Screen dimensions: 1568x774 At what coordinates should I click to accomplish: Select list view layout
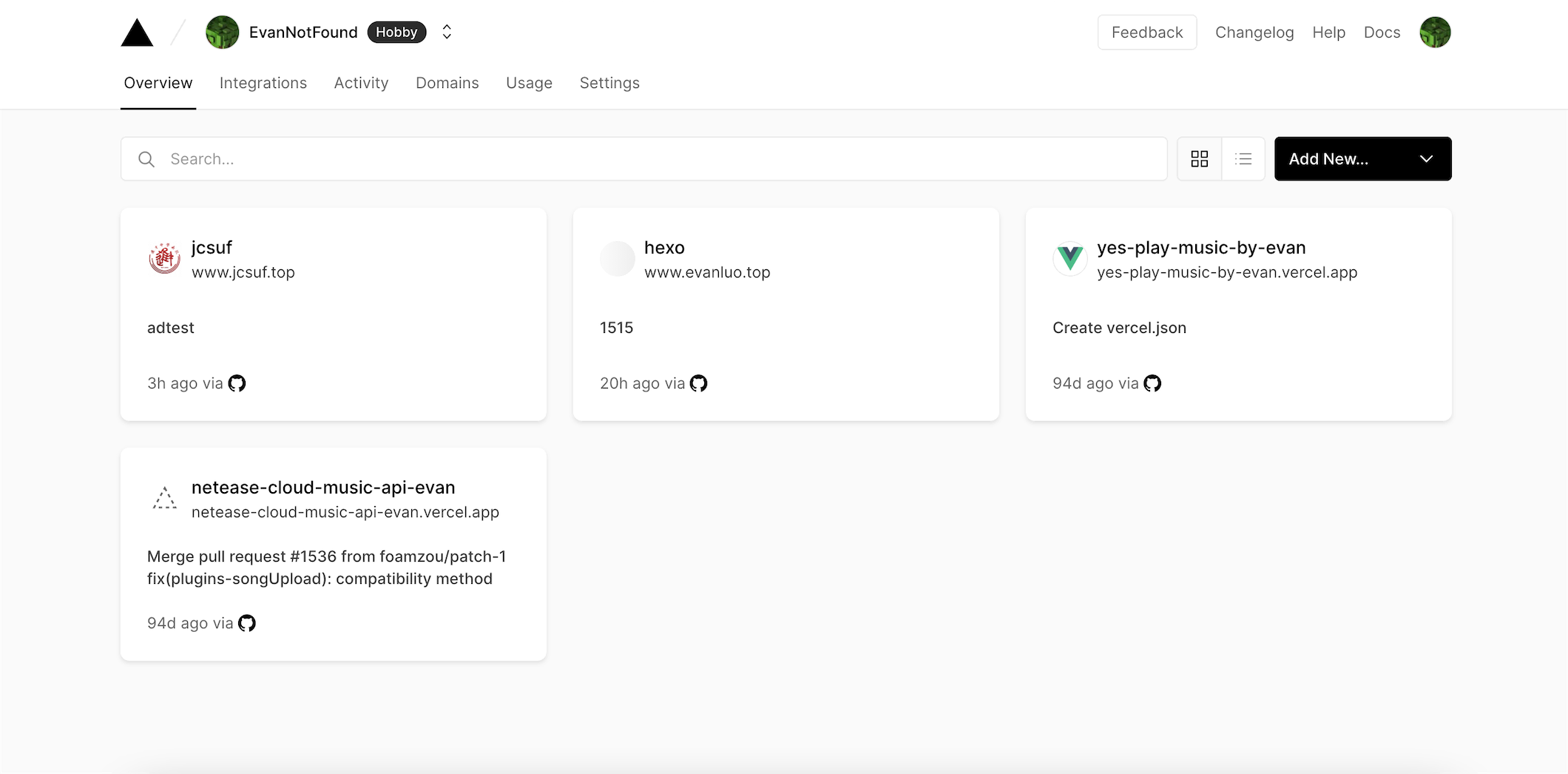pos(1243,158)
